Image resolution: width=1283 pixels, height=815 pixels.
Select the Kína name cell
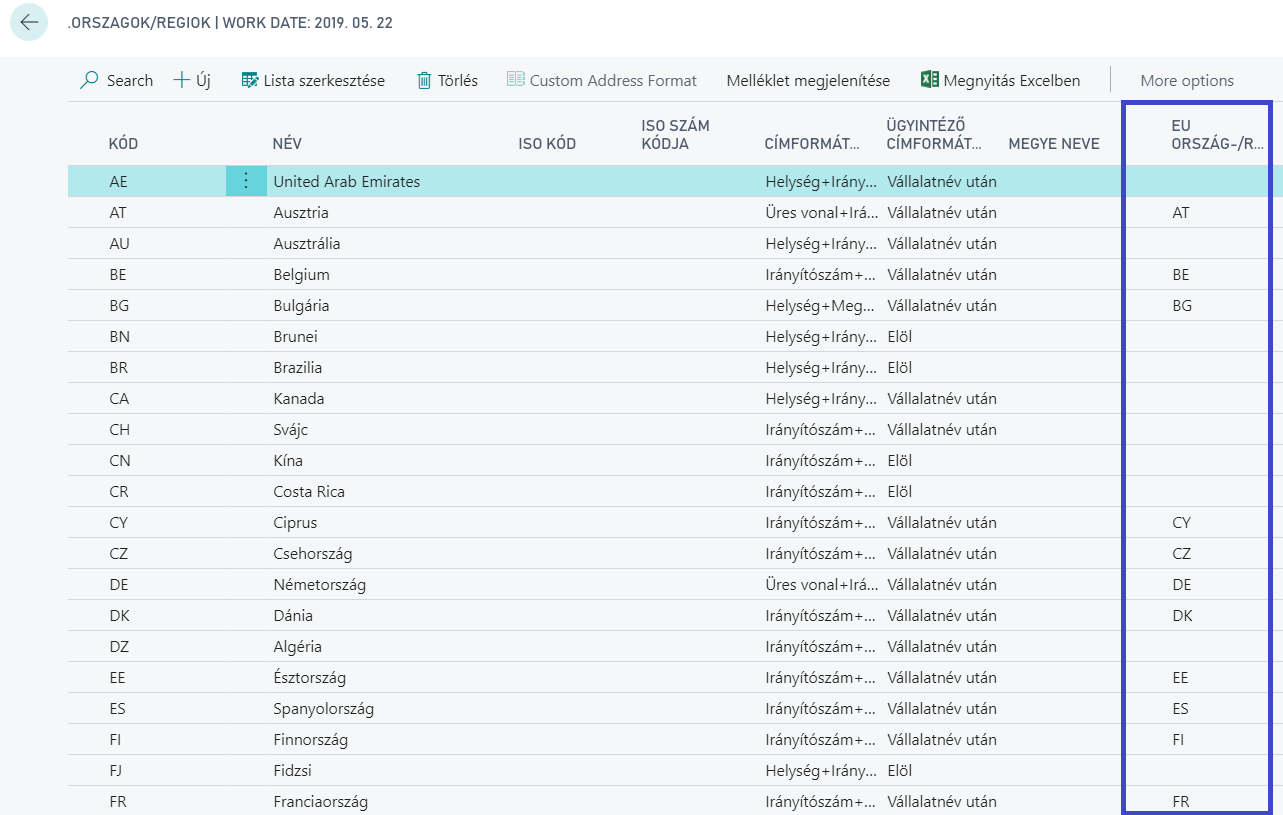click(x=288, y=461)
